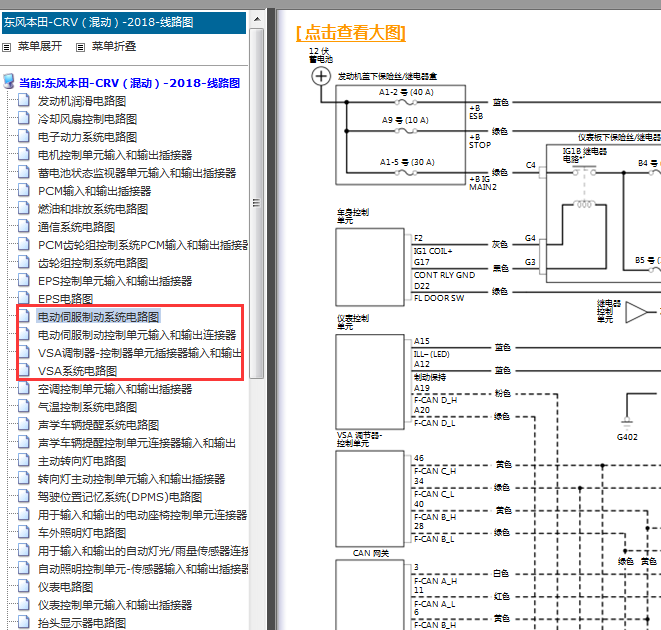Click the page icon beside 发动机润滑电路图

24,100
